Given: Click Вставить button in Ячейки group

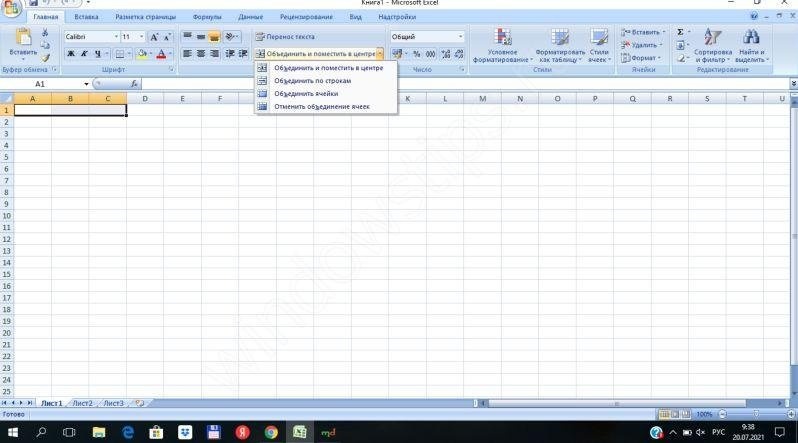Looking at the screenshot, I should tap(643, 32).
